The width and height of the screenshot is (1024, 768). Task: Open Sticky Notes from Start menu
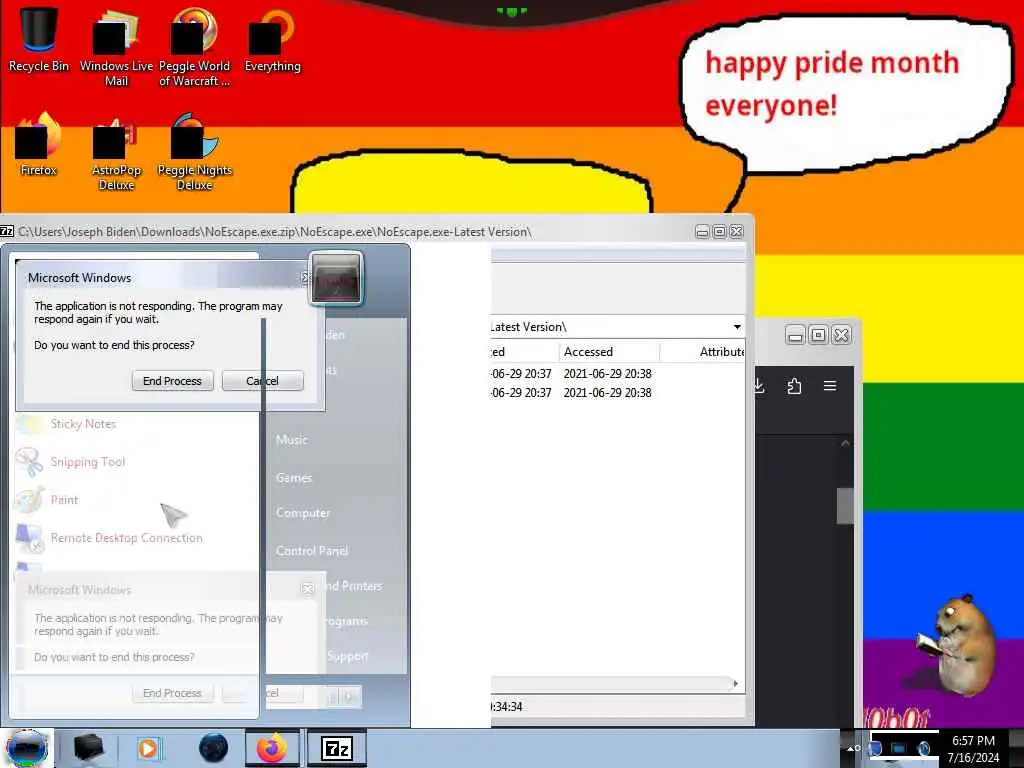pos(83,424)
